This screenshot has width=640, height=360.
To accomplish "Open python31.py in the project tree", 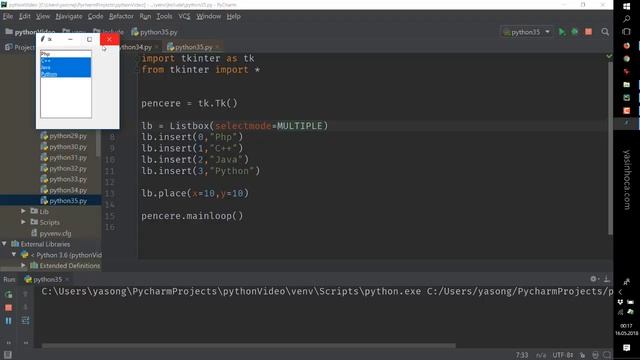I will [x=68, y=157].
